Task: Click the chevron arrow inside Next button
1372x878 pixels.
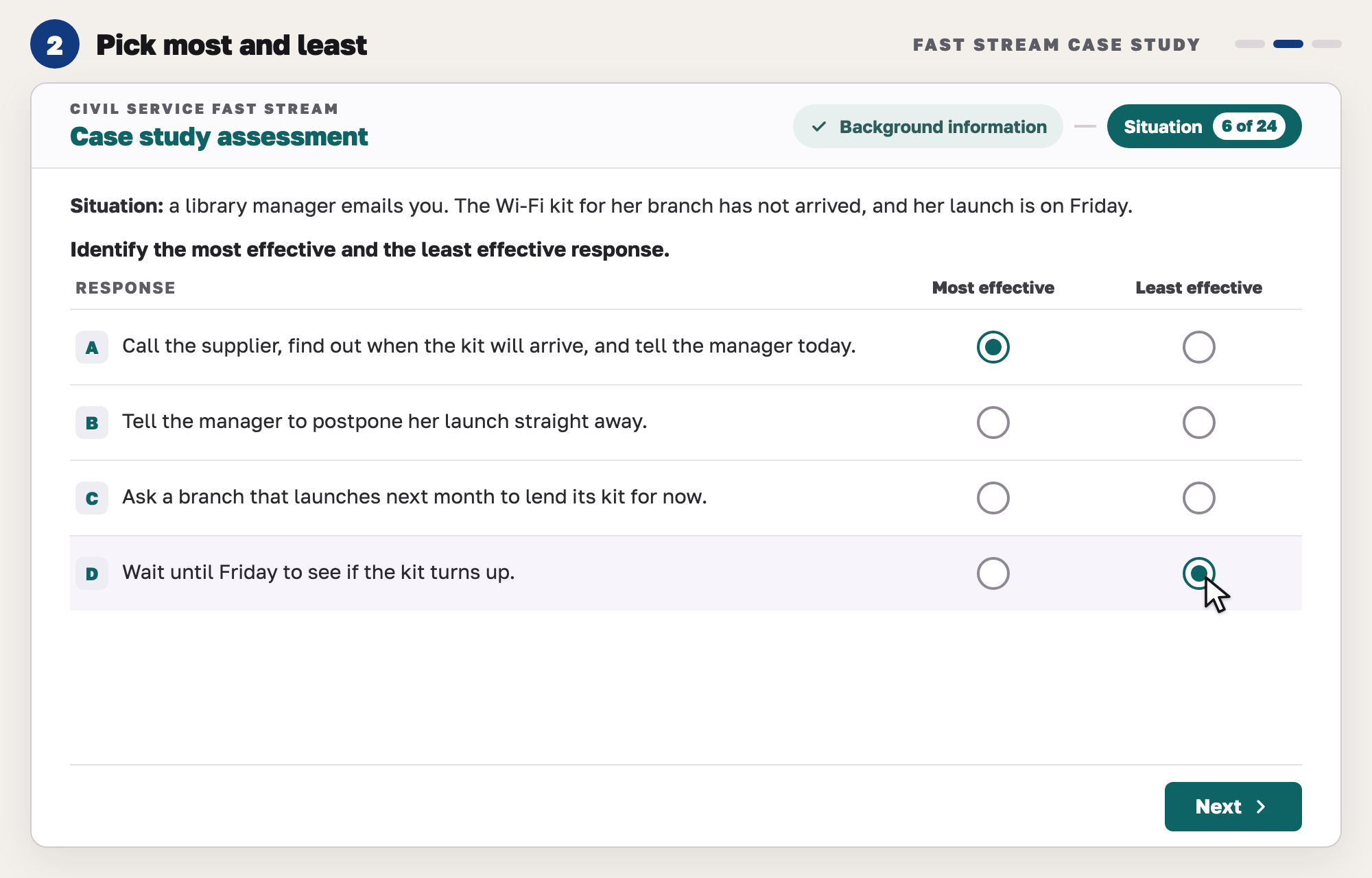Action: point(1261,807)
